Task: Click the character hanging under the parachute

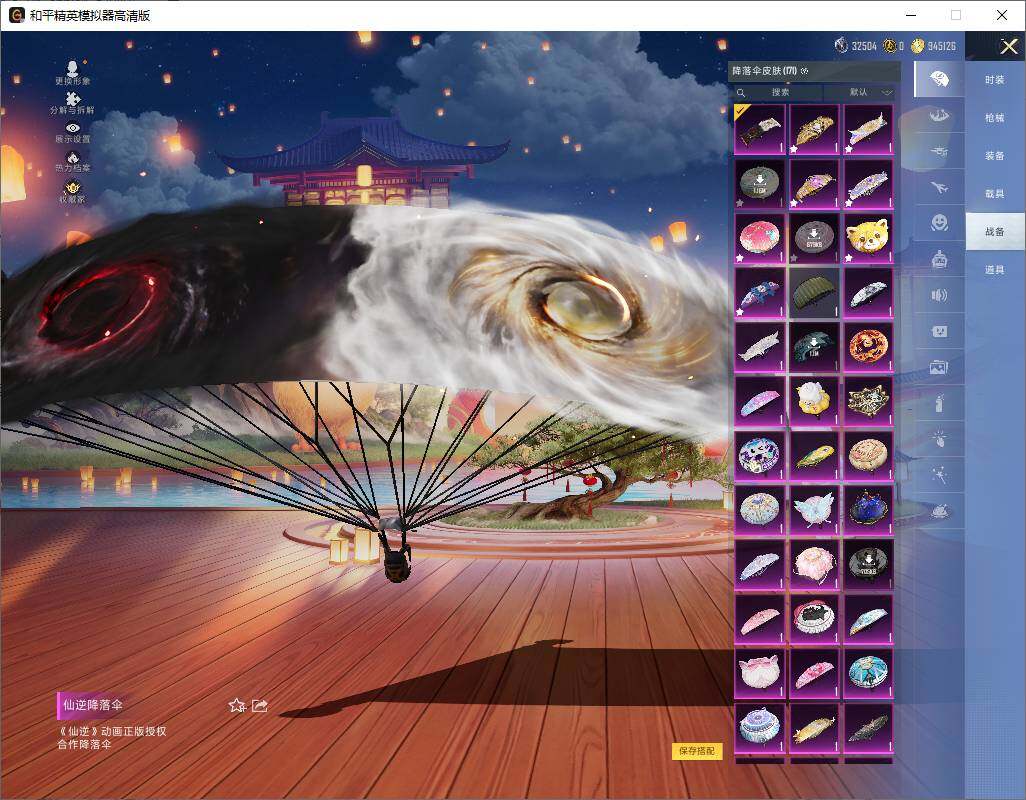Action: tap(395, 549)
